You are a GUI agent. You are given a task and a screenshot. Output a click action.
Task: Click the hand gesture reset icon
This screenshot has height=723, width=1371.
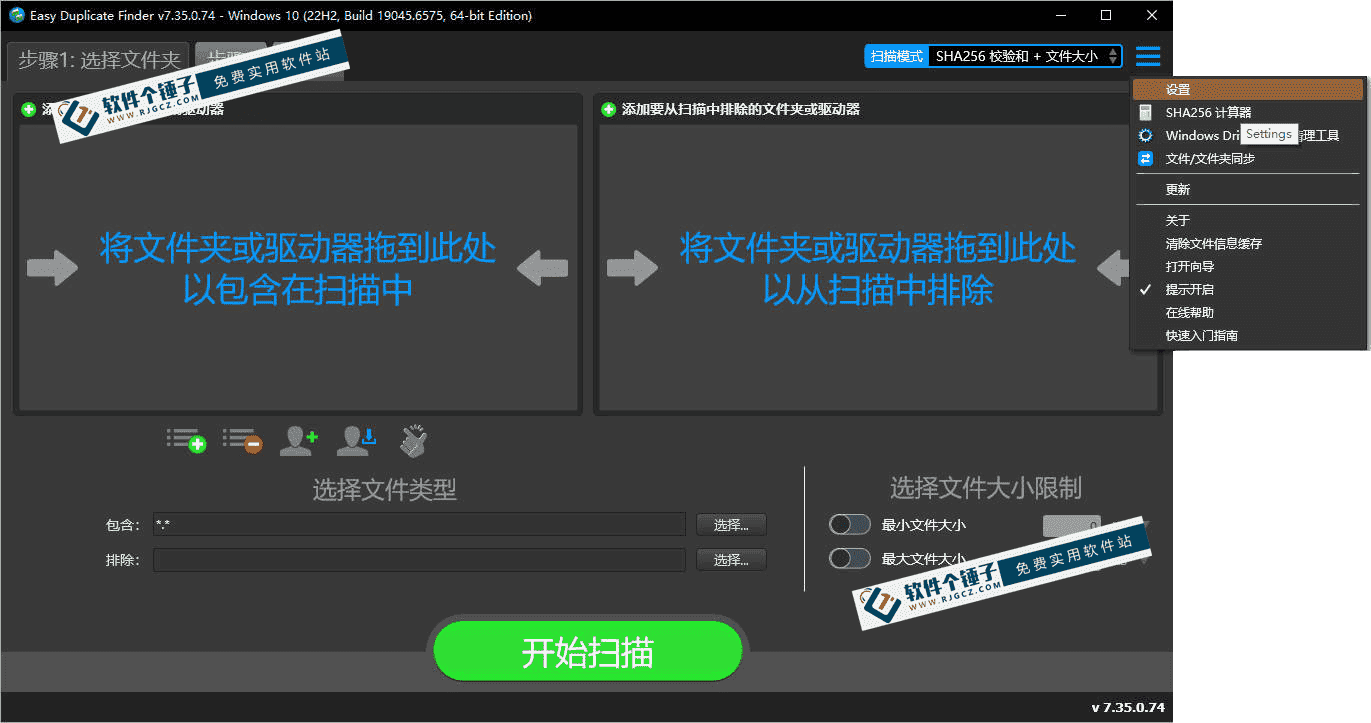point(412,440)
